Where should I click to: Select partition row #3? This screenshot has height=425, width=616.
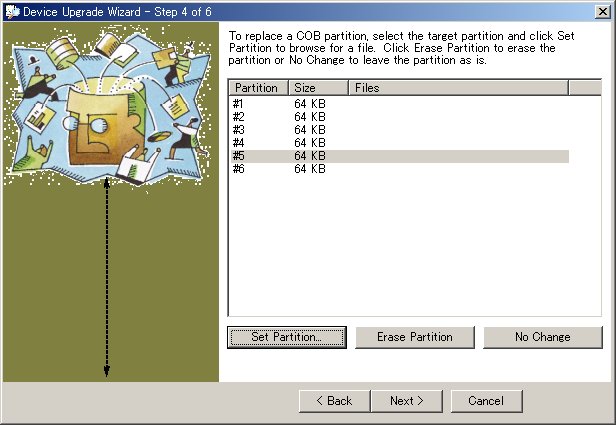coord(400,130)
